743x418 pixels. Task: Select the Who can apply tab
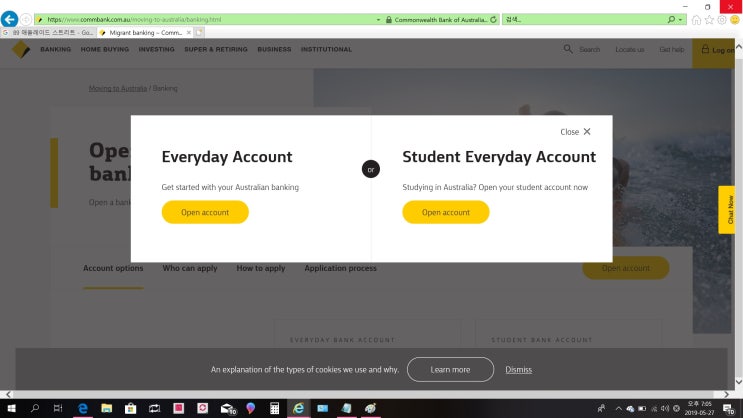190,268
